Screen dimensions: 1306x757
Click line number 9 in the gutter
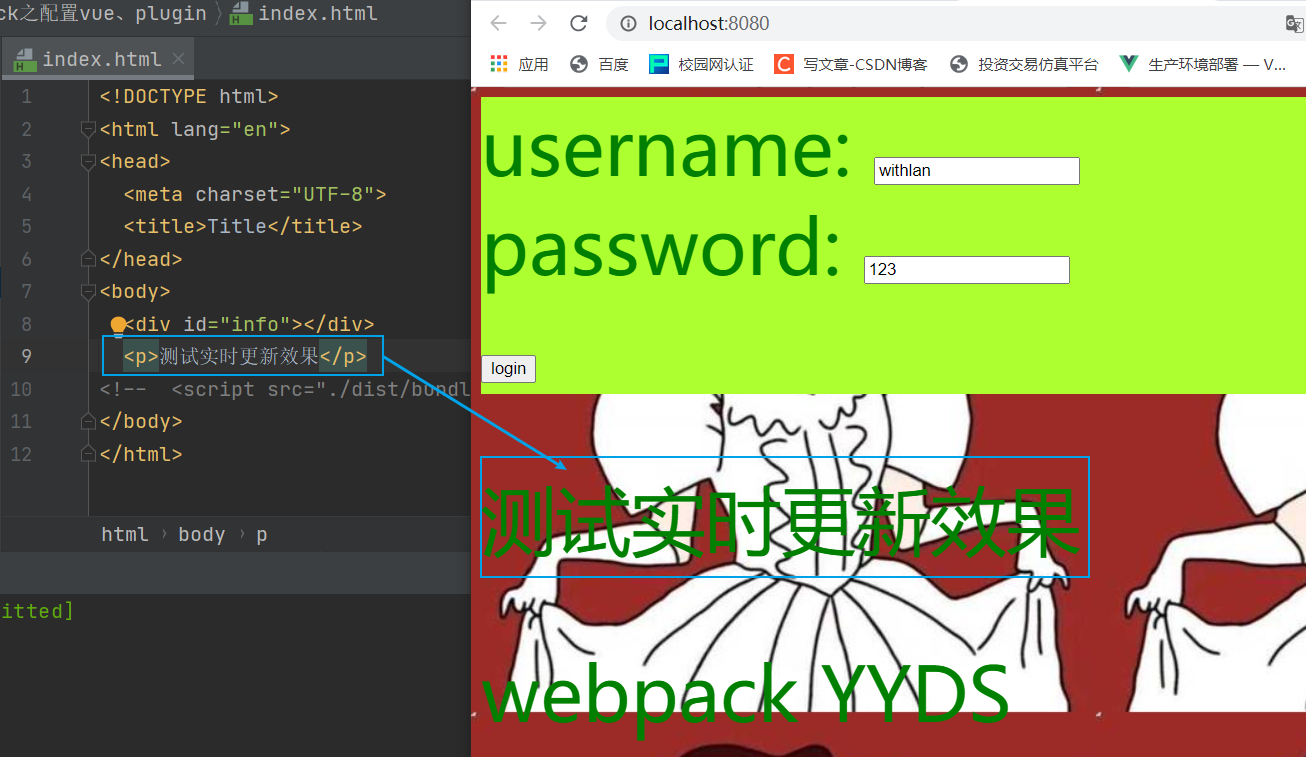point(26,357)
